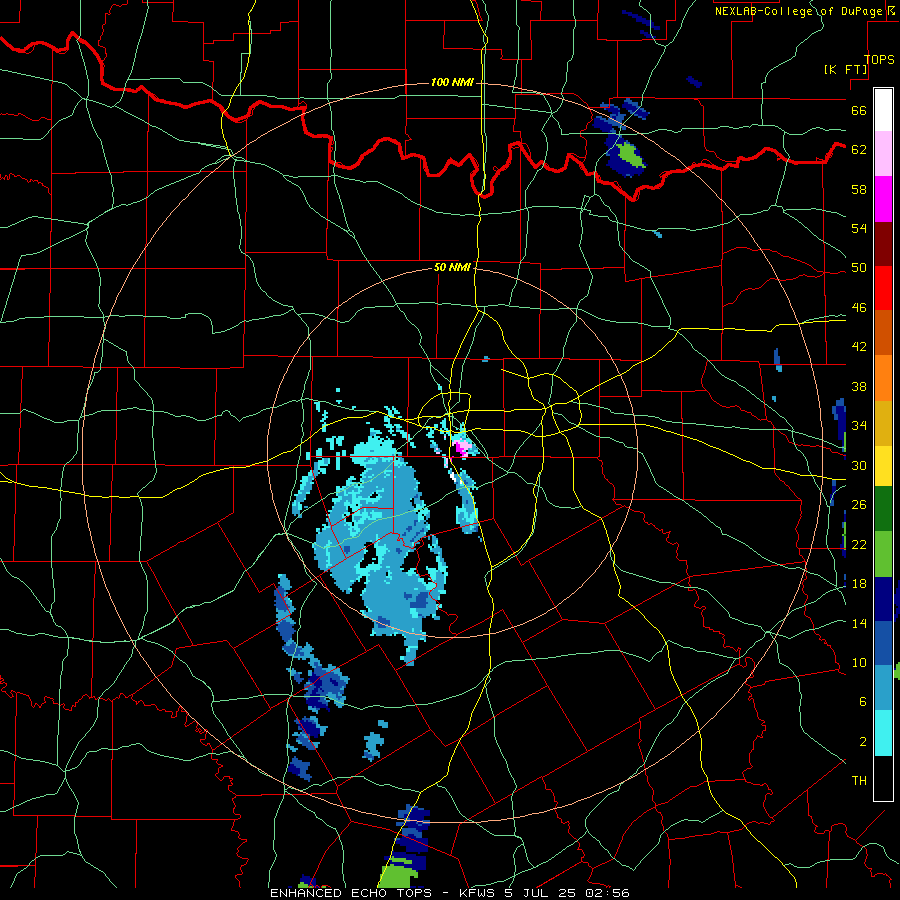The width and height of the screenshot is (900, 900).
Task: Click the "22" legend value
Action: (x=859, y=544)
